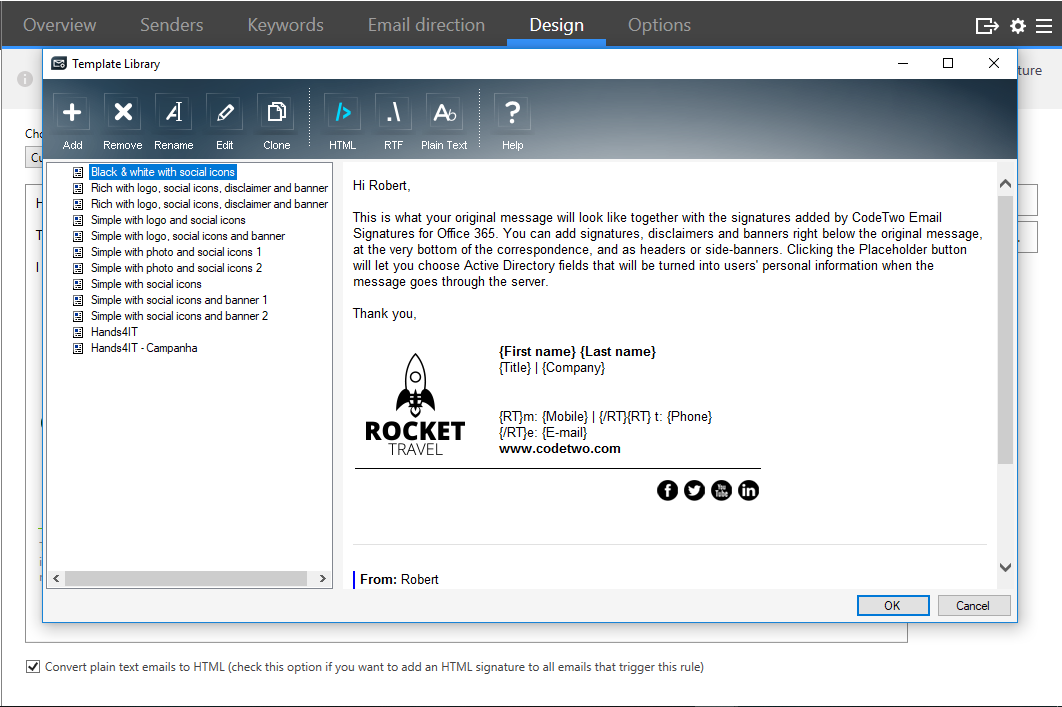This screenshot has width=1062, height=707.
Task: Remove the selected template
Action: (123, 112)
